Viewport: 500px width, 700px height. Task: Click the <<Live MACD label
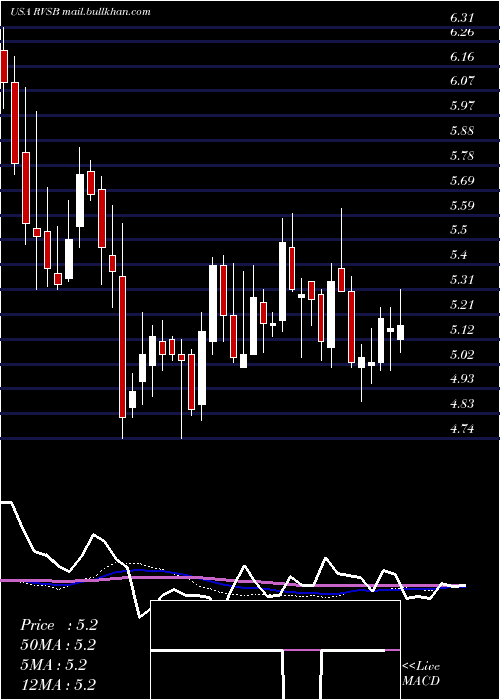[421, 674]
